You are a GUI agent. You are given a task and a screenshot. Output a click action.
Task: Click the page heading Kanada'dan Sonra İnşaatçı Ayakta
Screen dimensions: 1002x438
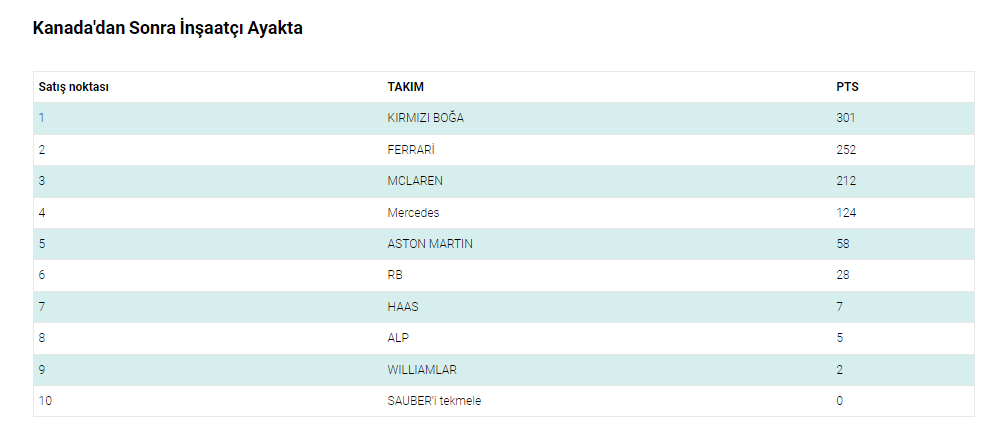(x=168, y=29)
